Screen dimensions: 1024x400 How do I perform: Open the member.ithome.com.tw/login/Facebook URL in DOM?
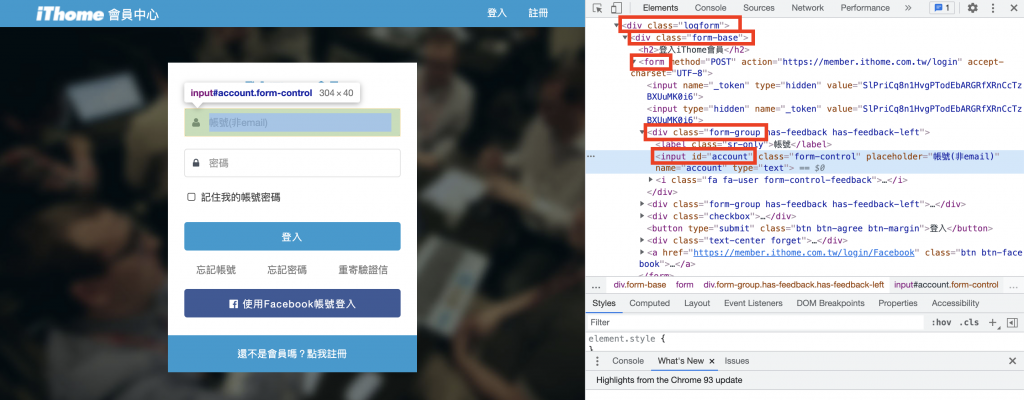pyautogui.click(x=806, y=252)
